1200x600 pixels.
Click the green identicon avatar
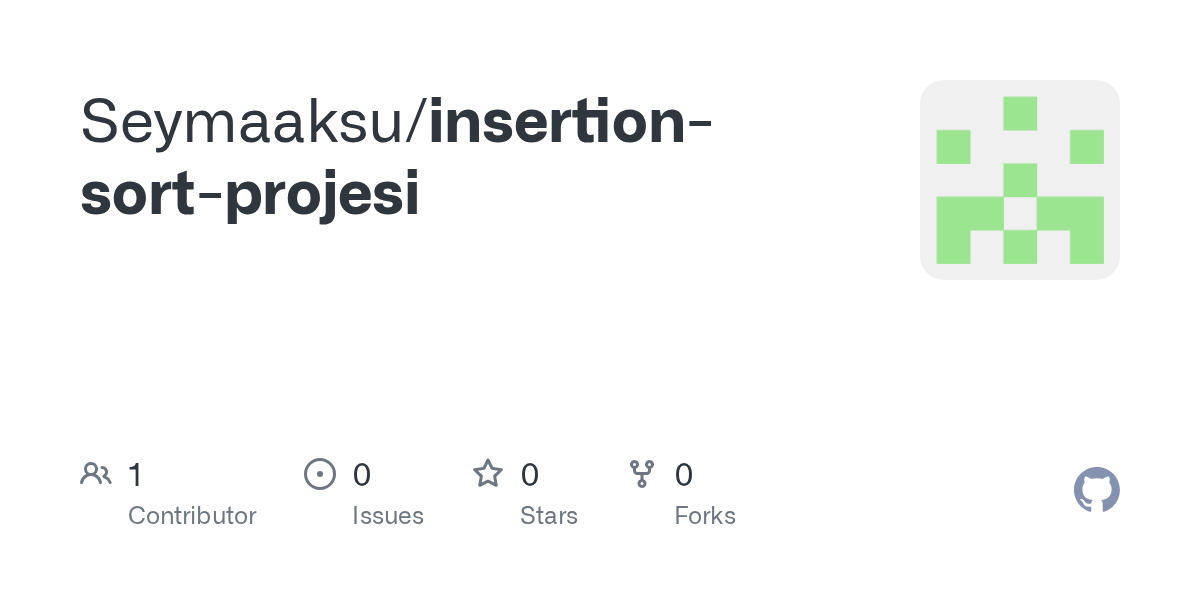[1019, 180]
